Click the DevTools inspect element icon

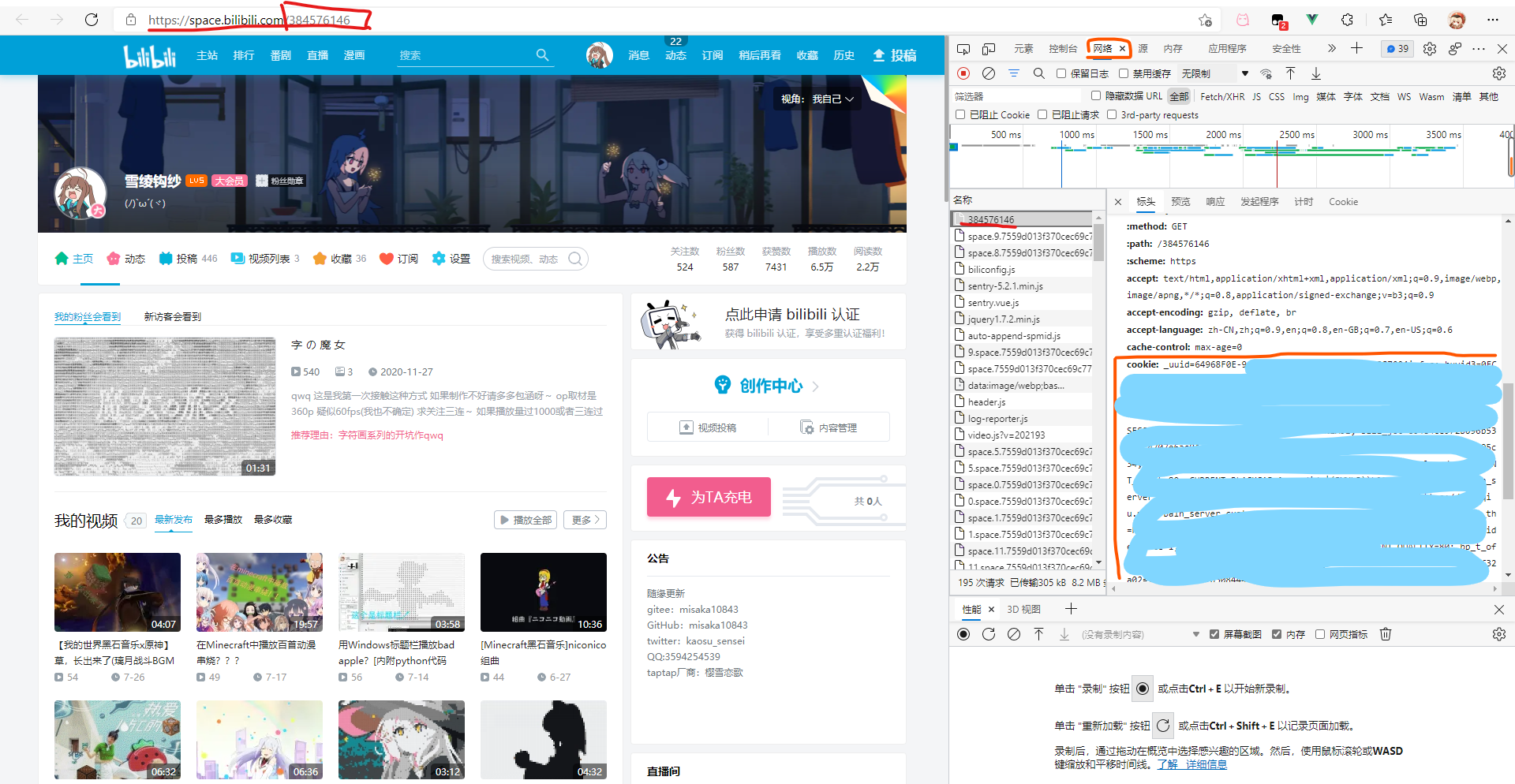coord(963,49)
